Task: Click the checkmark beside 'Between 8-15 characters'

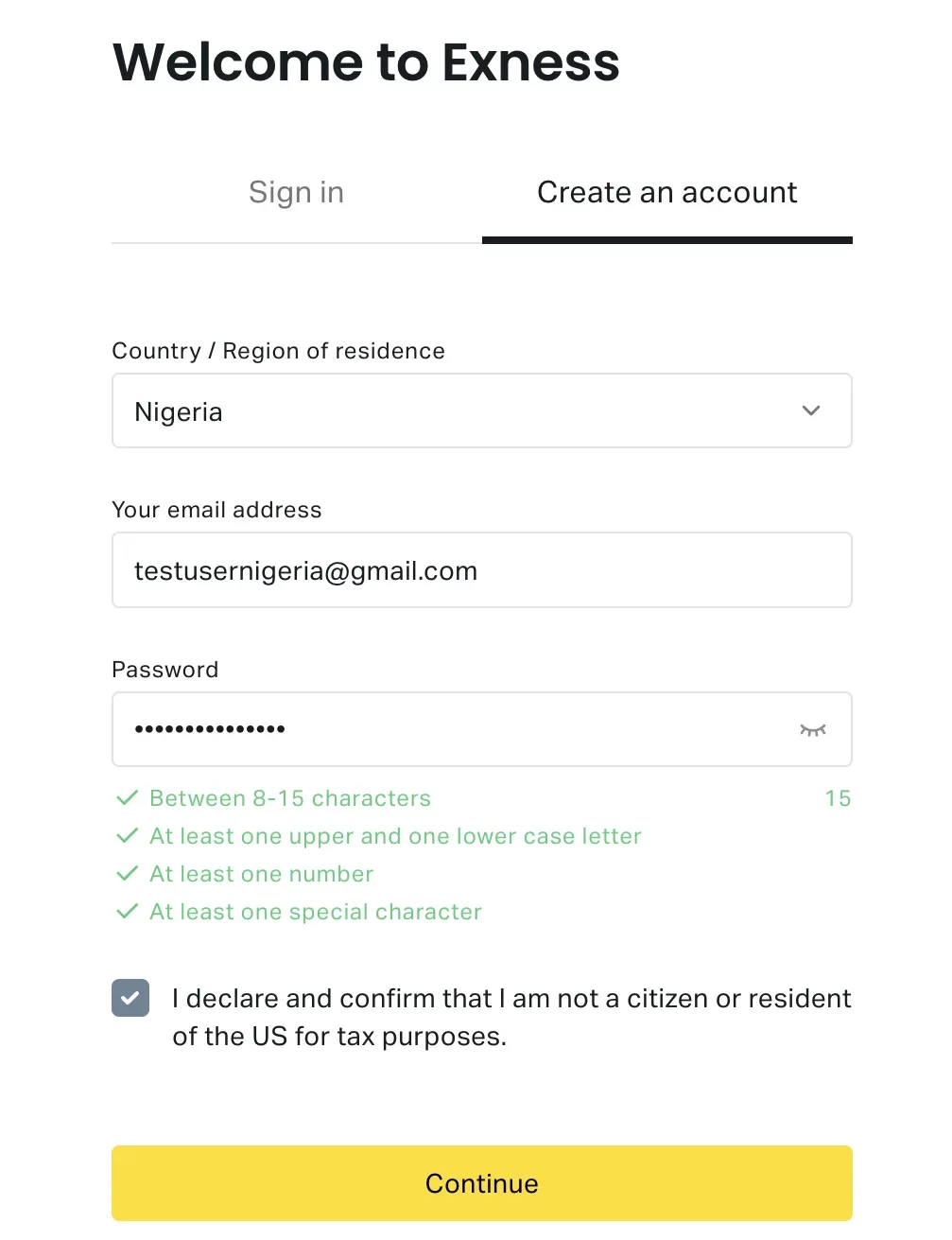Action: (x=127, y=798)
